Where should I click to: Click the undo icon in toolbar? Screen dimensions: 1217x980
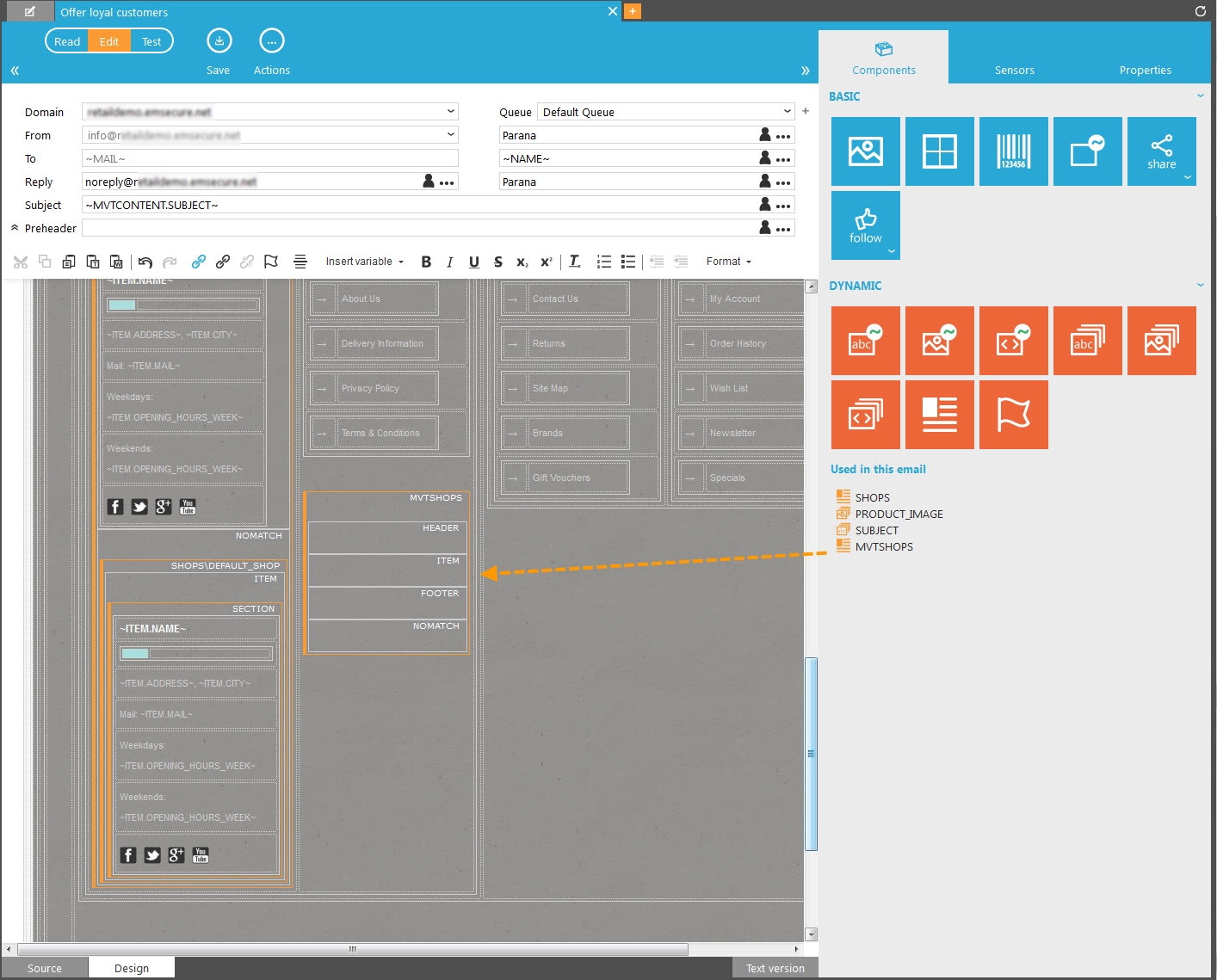point(145,262)
